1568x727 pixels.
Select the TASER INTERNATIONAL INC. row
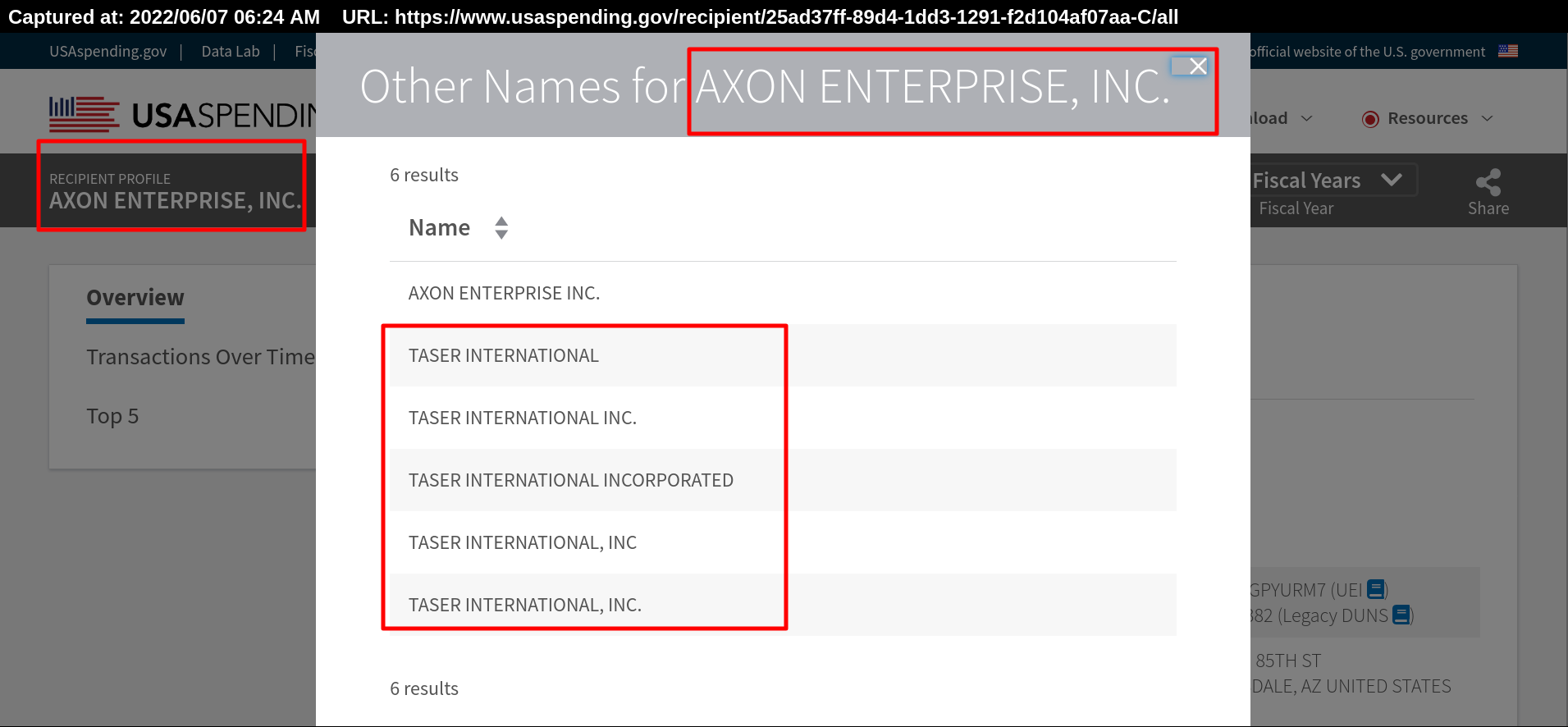(783, 418)
